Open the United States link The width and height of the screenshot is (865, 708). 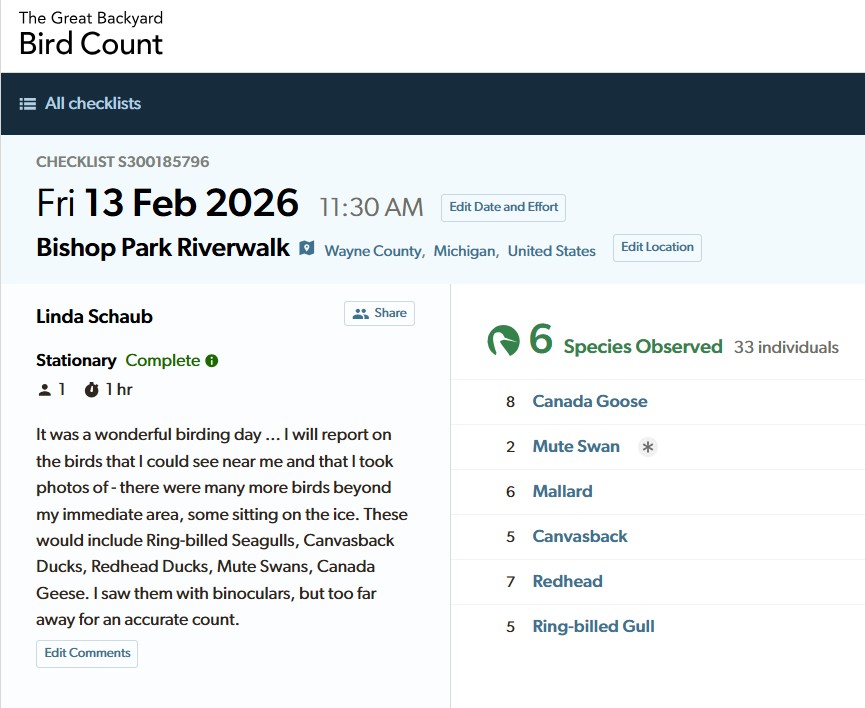pos(551,251)
